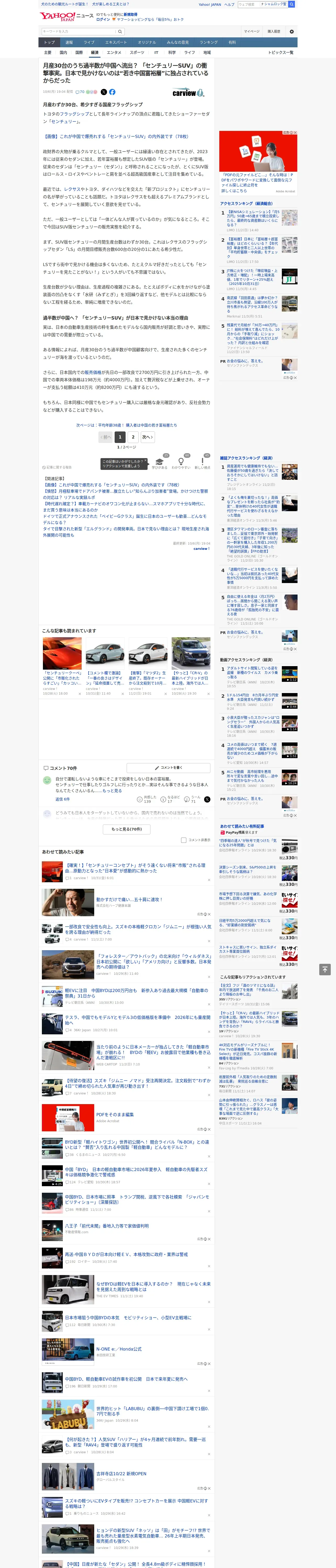Click the なるほど reaction with 17
Screen dimensions: 336x1568
(x=171, y=799)
